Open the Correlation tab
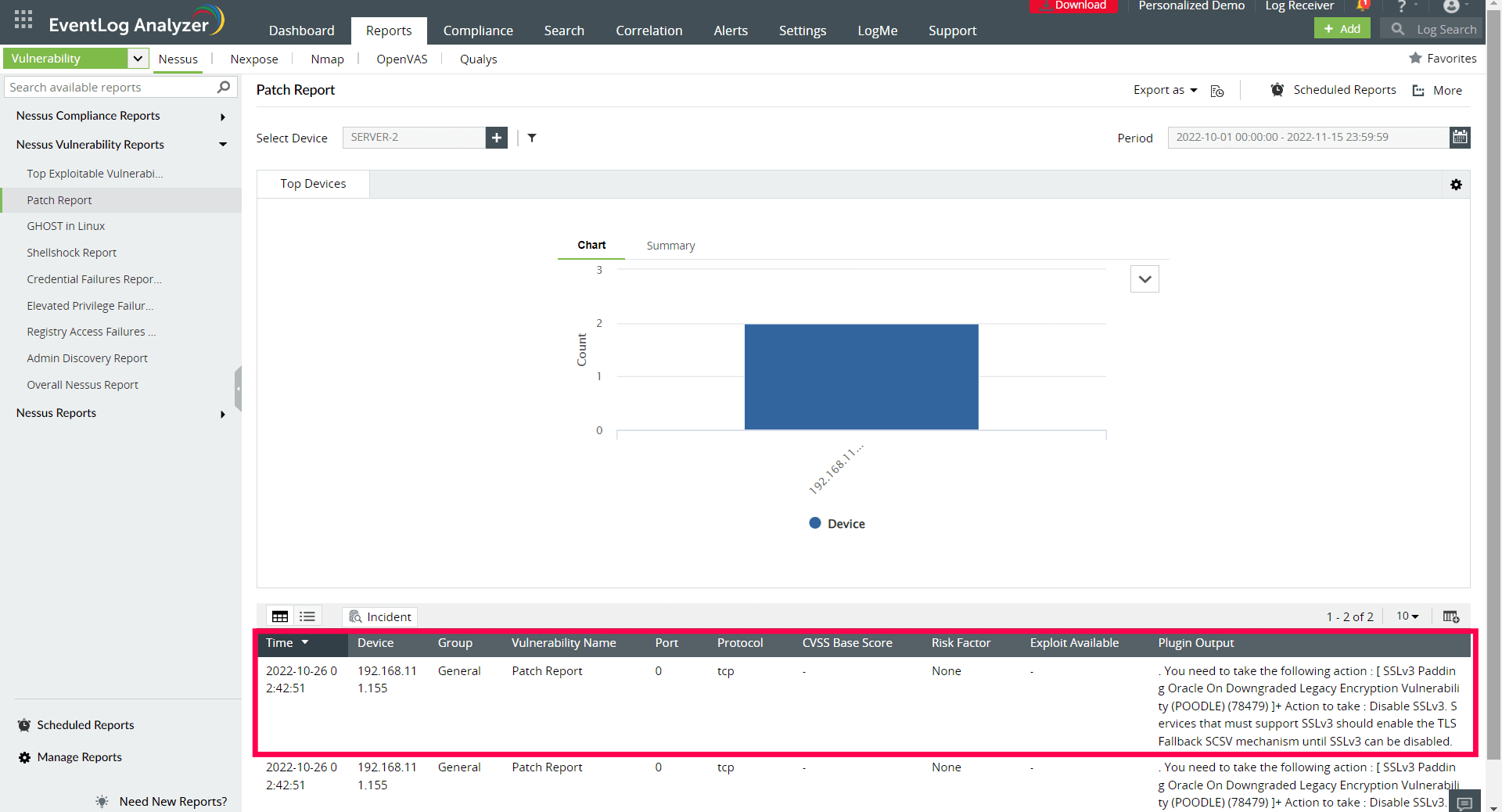This screenshot has height=812, width=1502. click(649, 31)
